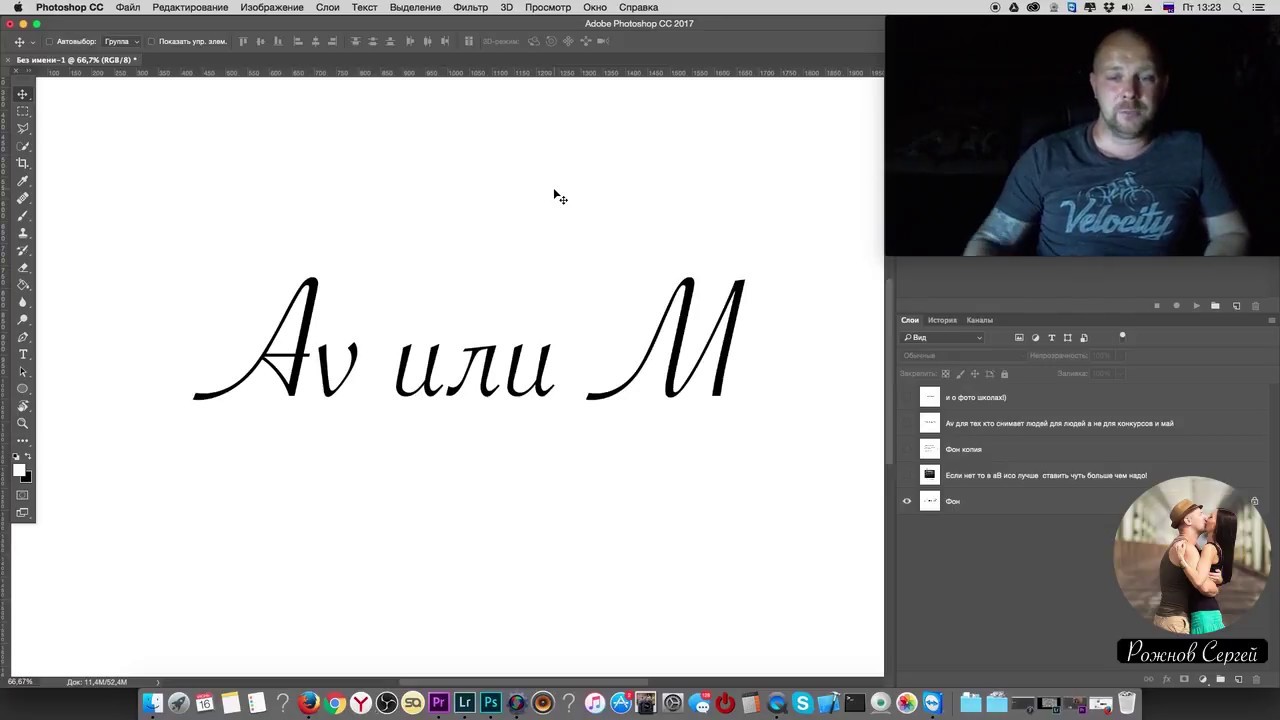Toggle Quick Mask mode
Screen dimensions: 1280x720
[x=22, y=495]
